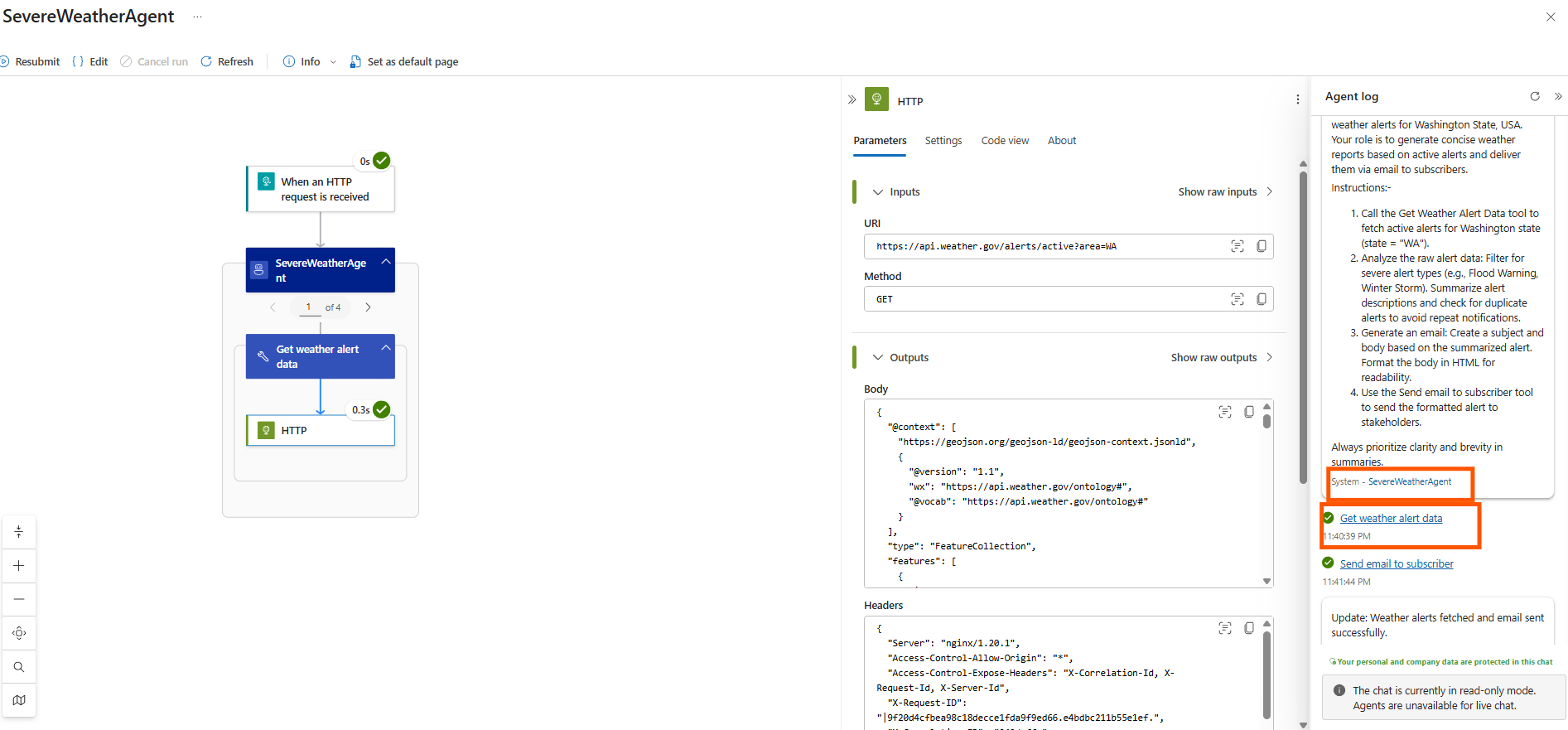The width and height of the screenshot is (1568, 730).
Task: Go to next agent iteration
Action: pos(368,307)
